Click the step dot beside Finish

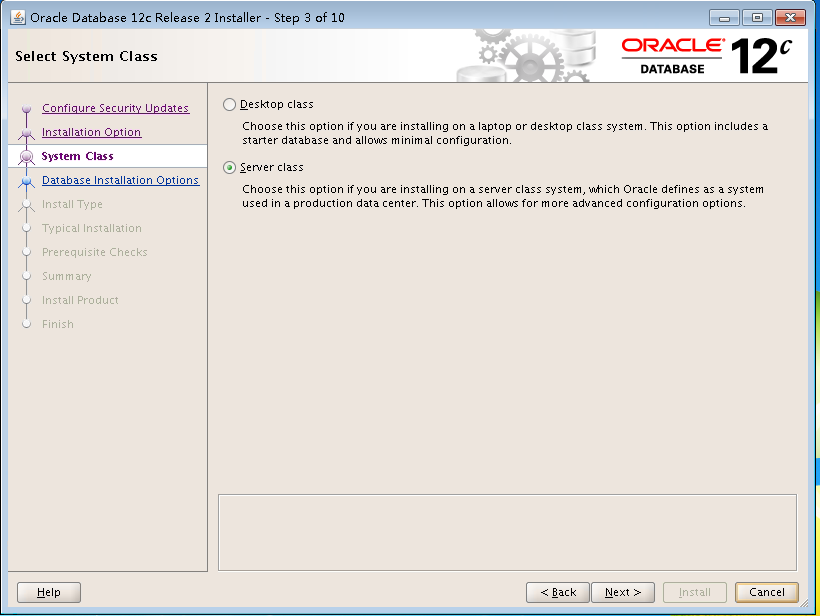pos(25,324)
